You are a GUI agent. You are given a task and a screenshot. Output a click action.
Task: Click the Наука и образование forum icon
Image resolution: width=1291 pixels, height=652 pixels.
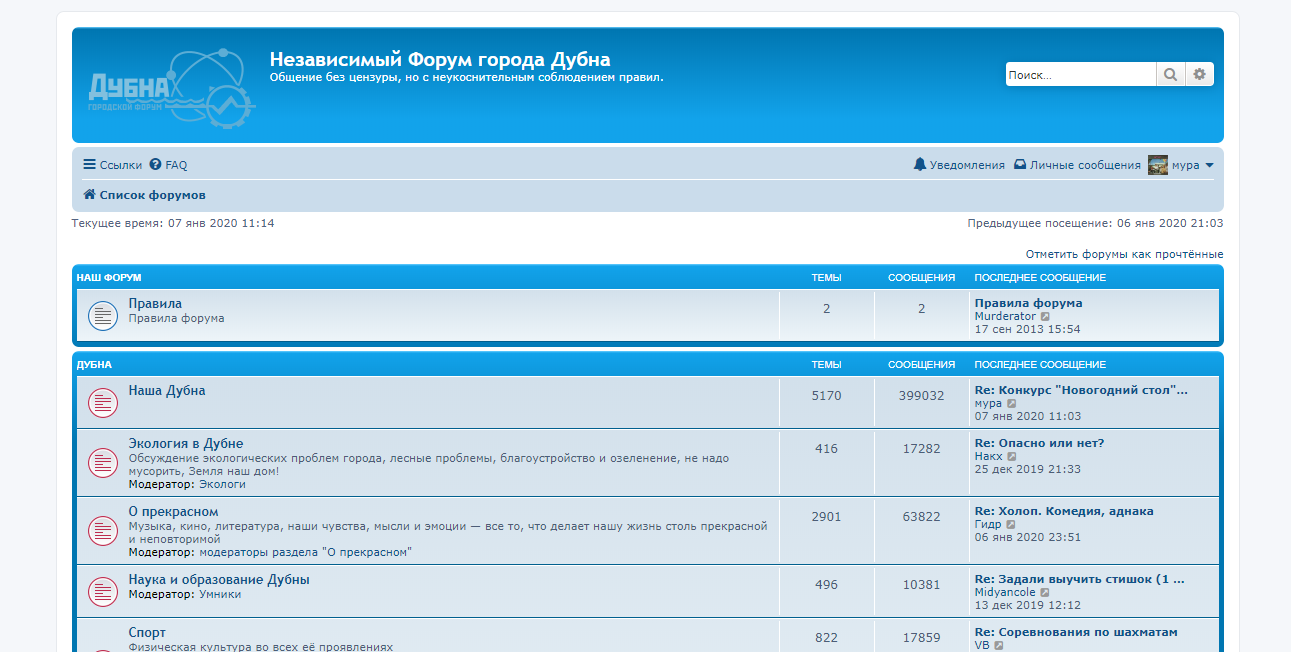tap(103, 592)
